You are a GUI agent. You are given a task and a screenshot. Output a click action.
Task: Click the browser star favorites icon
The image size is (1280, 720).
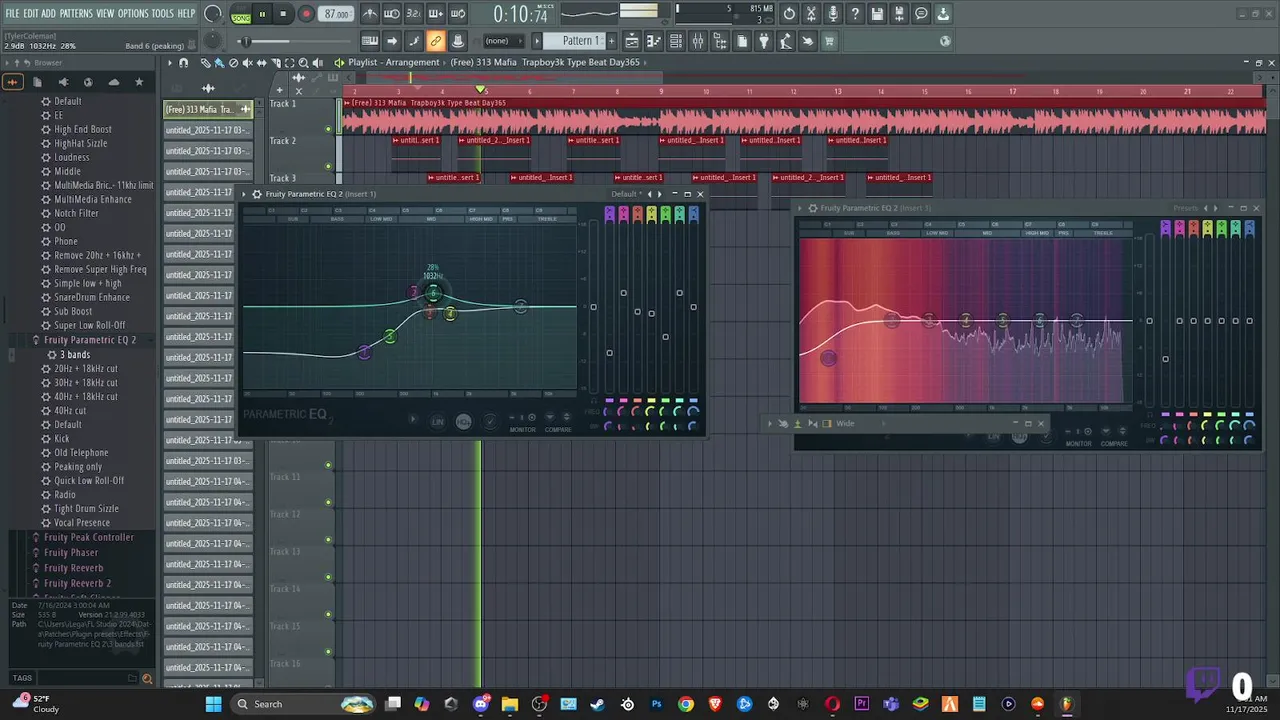pos(139,82)
